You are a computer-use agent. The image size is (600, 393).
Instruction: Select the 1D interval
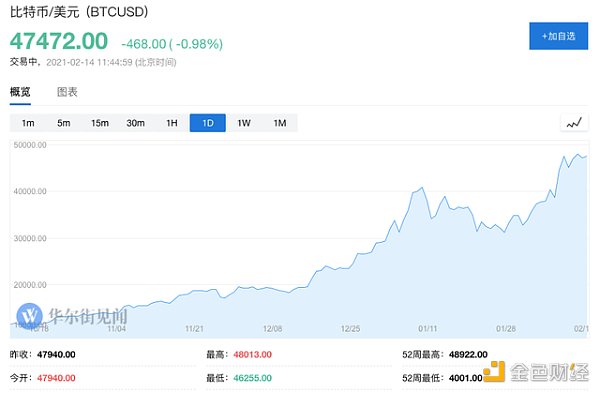pyautogui.click(x=208, y=123)
